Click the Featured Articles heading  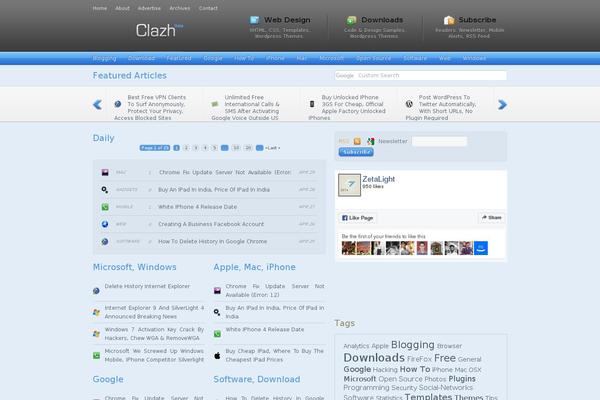(x=129, y=75)
